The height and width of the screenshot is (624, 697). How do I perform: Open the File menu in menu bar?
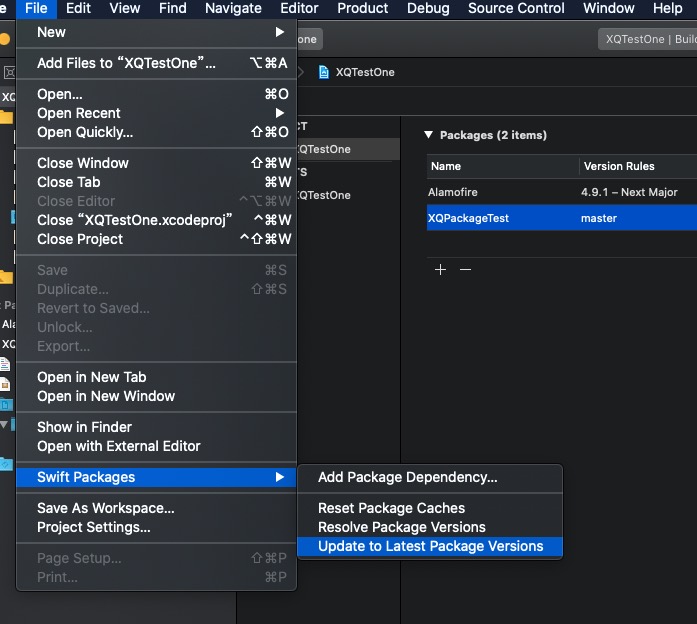point(36,8)
